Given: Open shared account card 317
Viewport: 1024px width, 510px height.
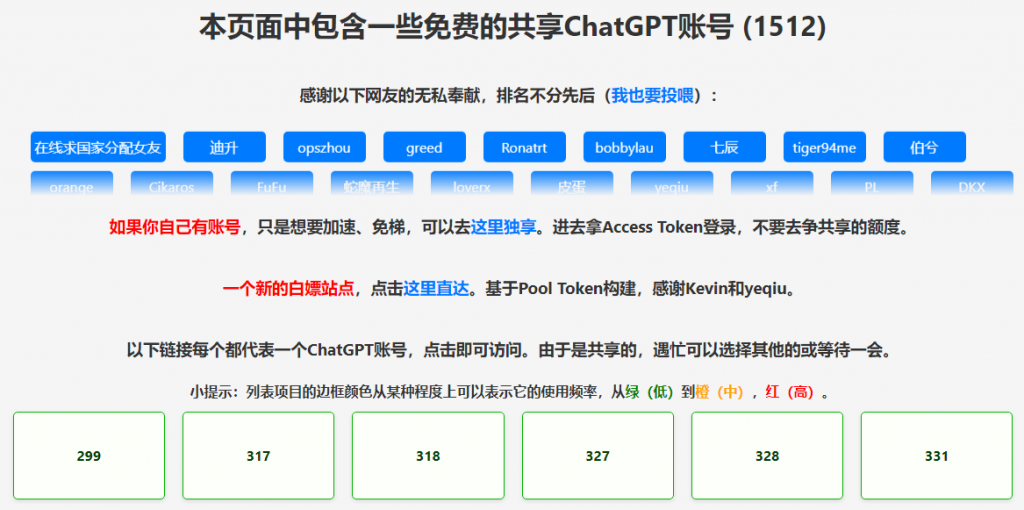Looking at the screenshot, I should point(259,456).
